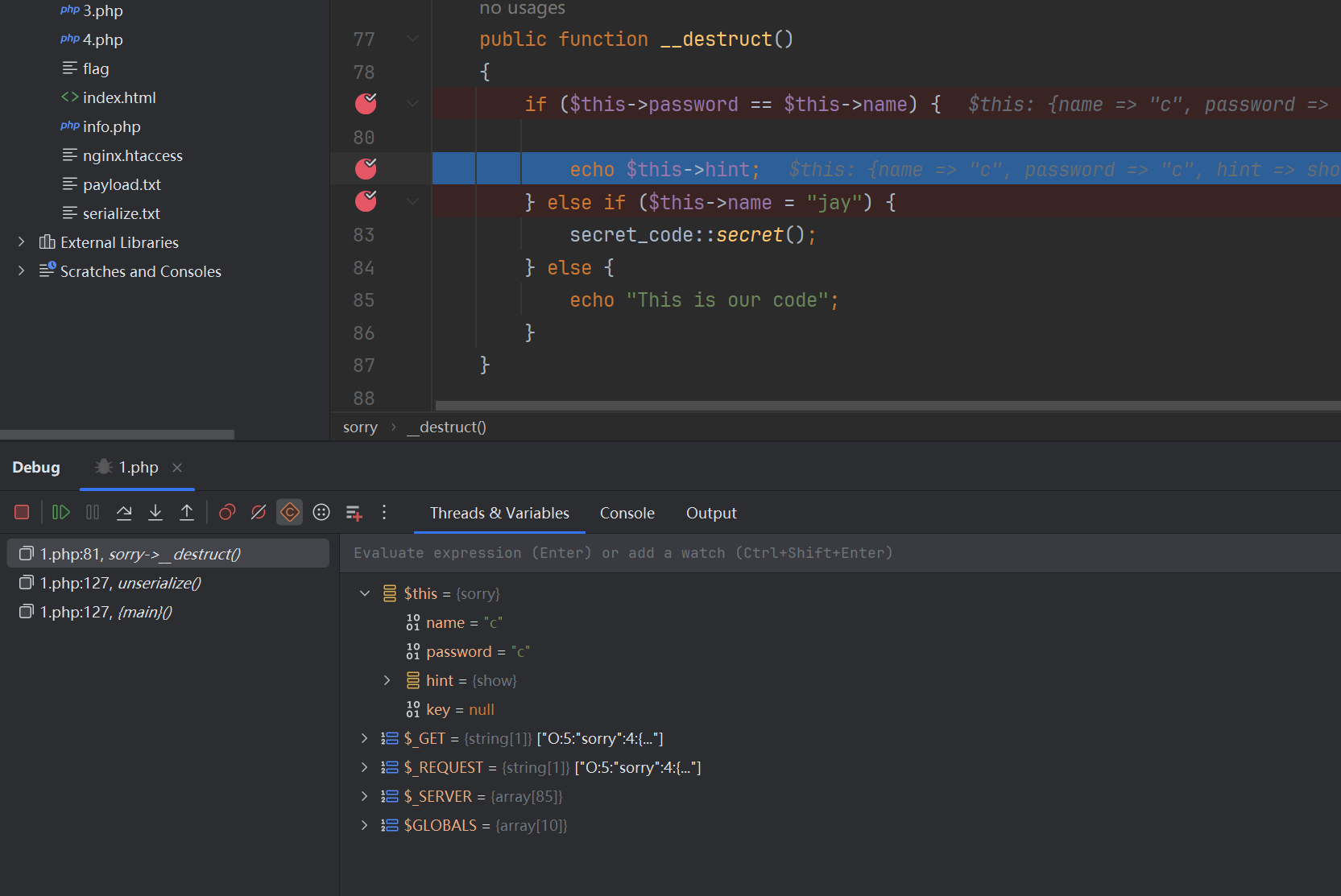Resume program execution
Screen dimensions: 1341x896
(x=61, y=513)
